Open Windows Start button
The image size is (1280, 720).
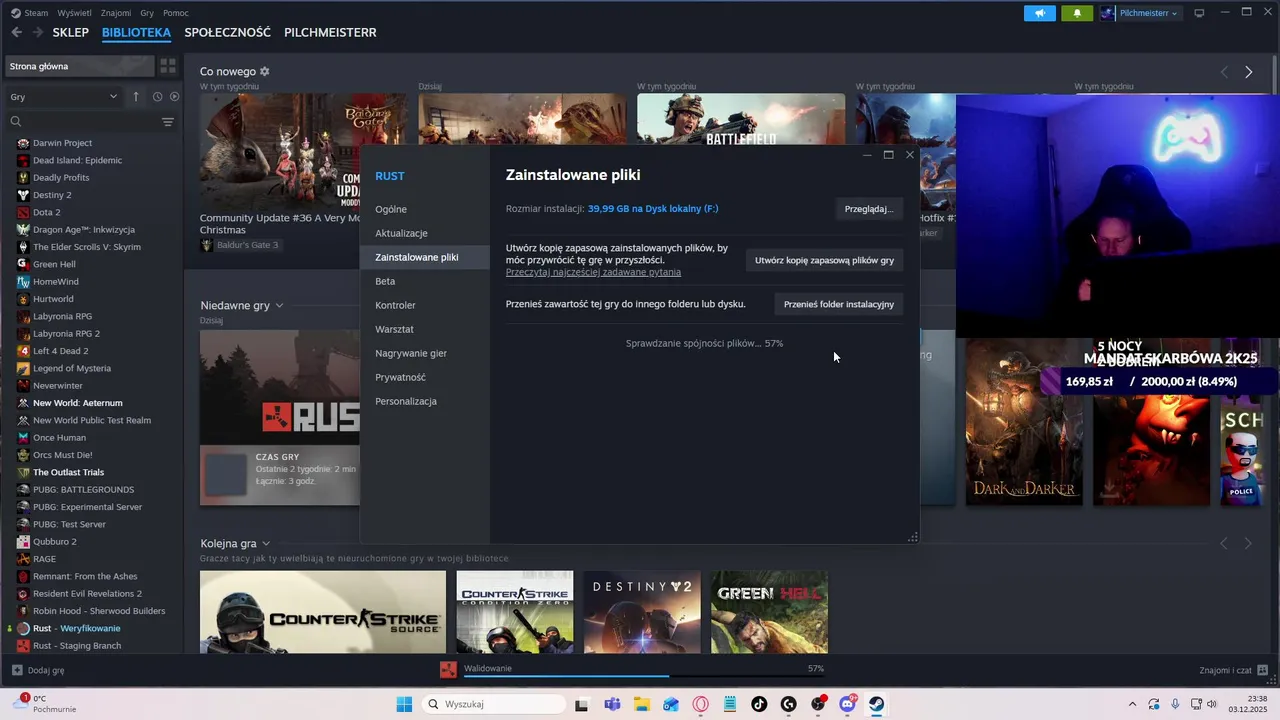(x=404, y=704)
